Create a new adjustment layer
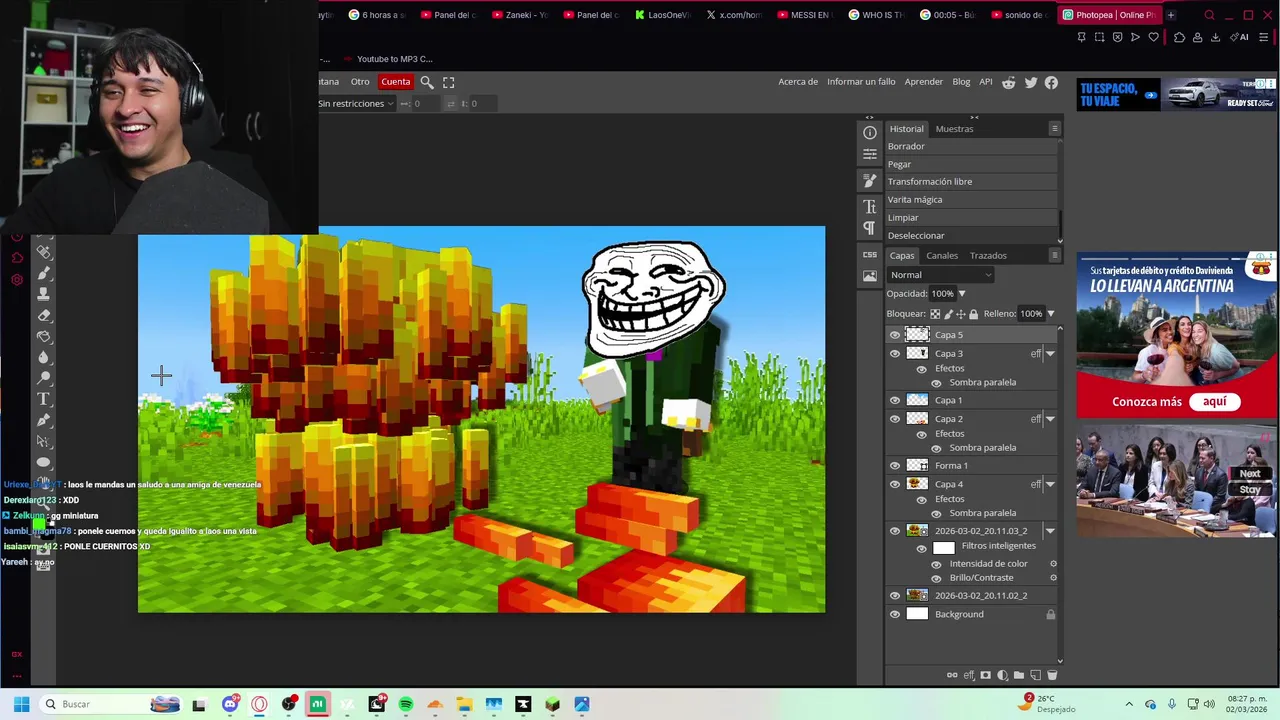Image resolution: width=1280 pixels, height=720 pixels. [x=1002, y=675]
